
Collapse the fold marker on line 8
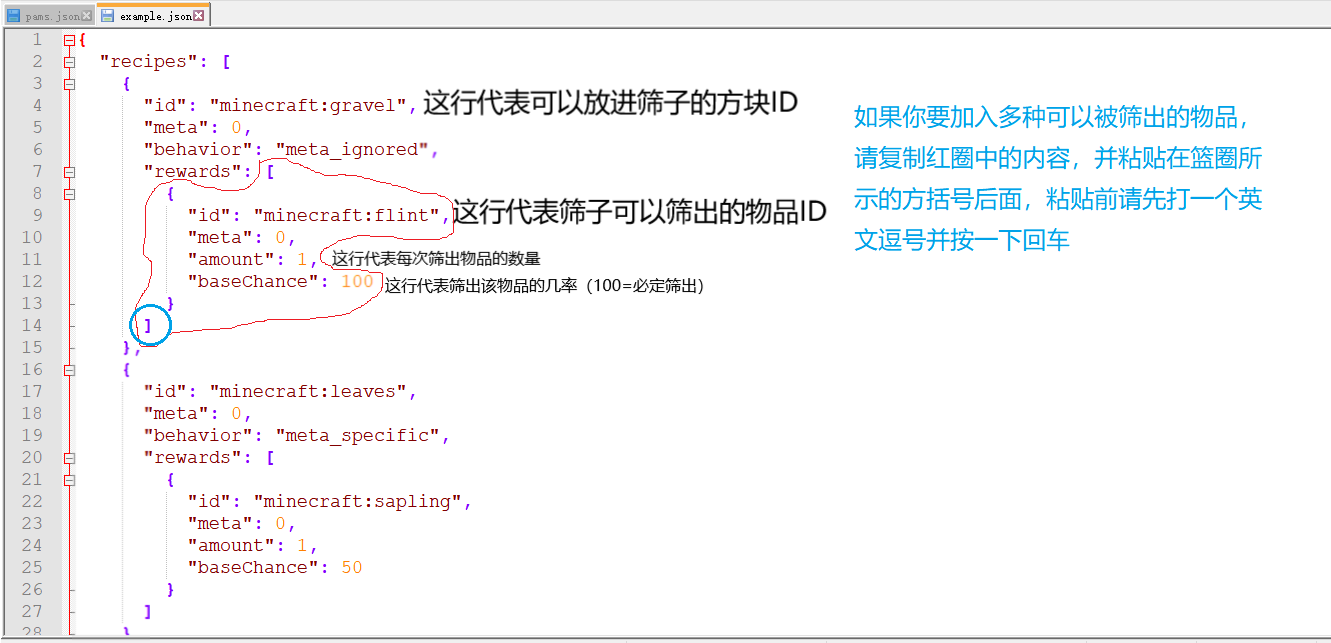68,194
